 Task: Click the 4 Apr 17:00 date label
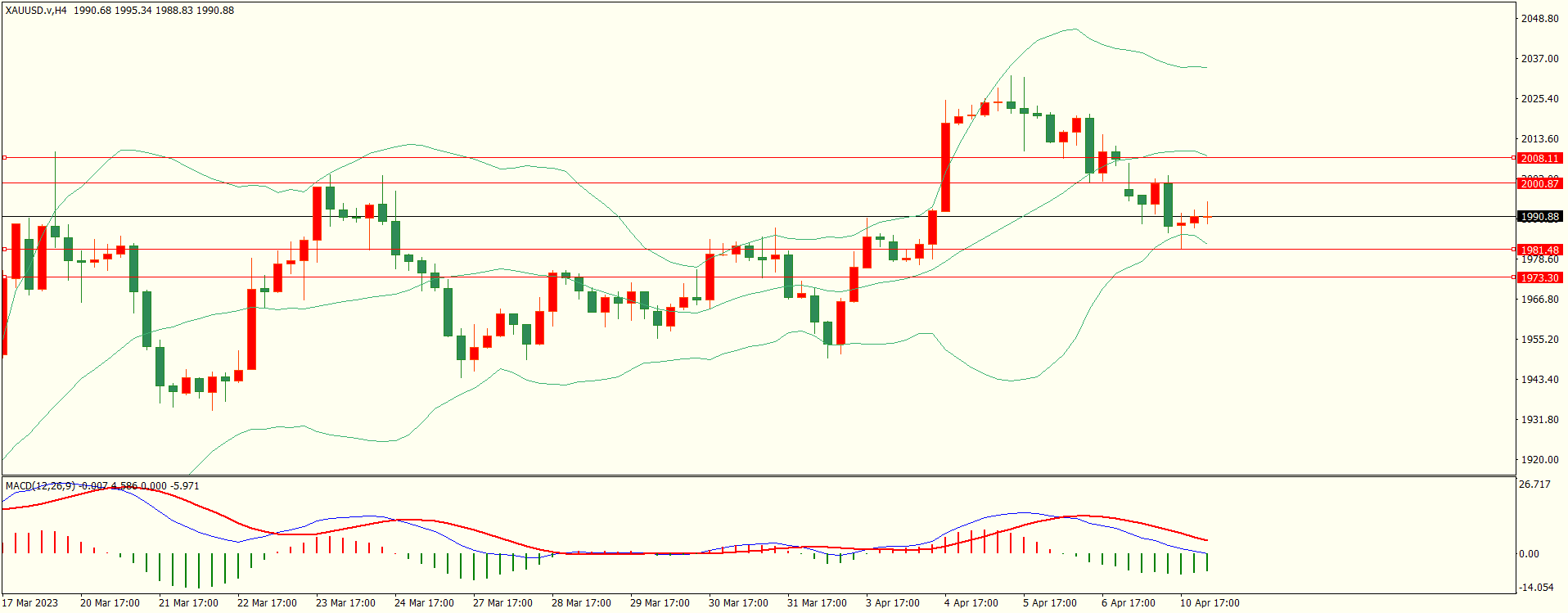[971, 603]
